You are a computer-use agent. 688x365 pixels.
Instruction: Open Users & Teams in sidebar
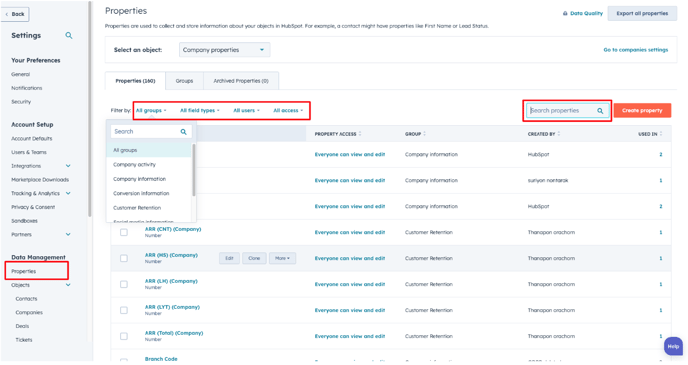(29, 152)
